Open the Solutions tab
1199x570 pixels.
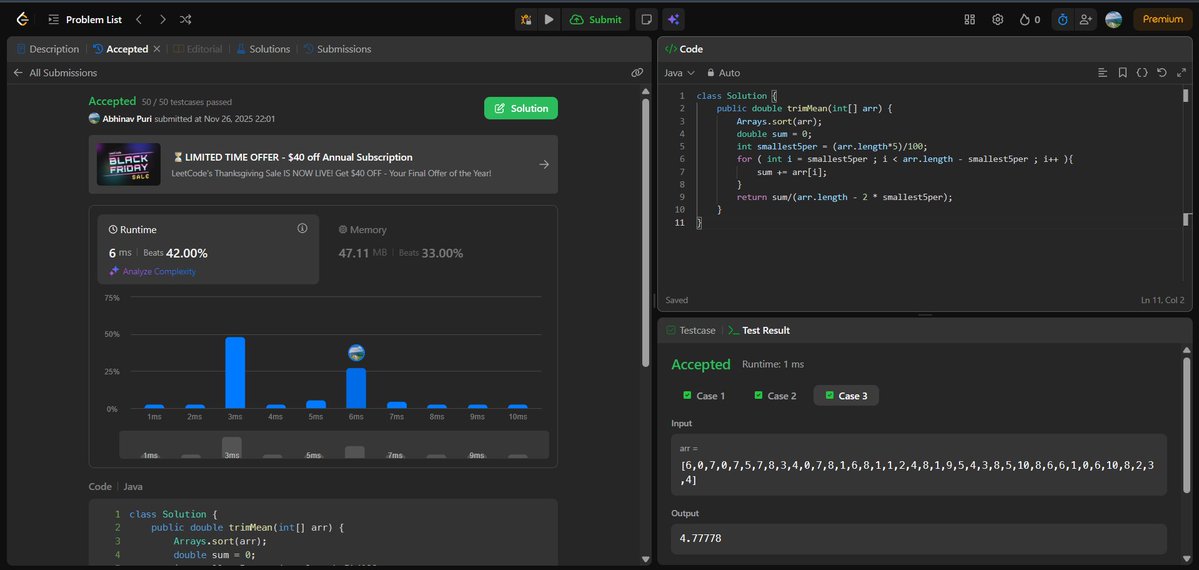click(263, 49)
